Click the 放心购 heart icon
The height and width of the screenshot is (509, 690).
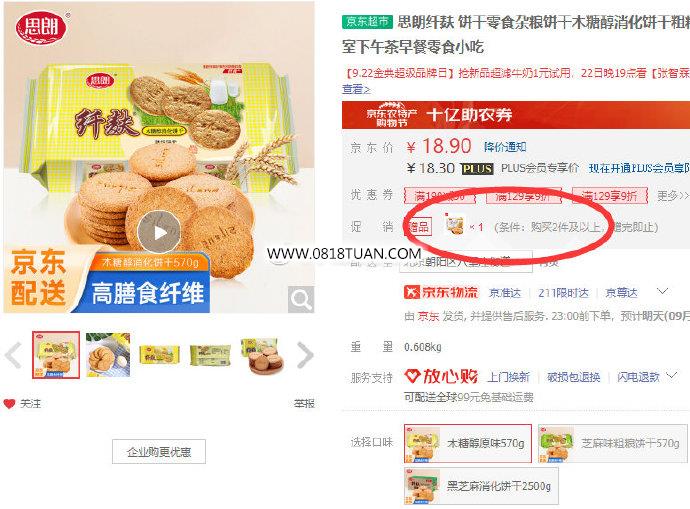point(412,376)
